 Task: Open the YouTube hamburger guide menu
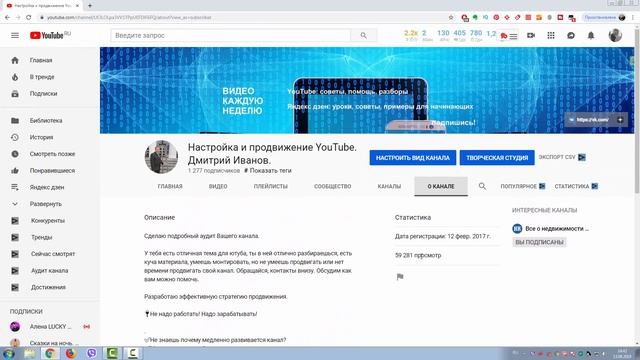pyautogui.click(x=15, y=36)
